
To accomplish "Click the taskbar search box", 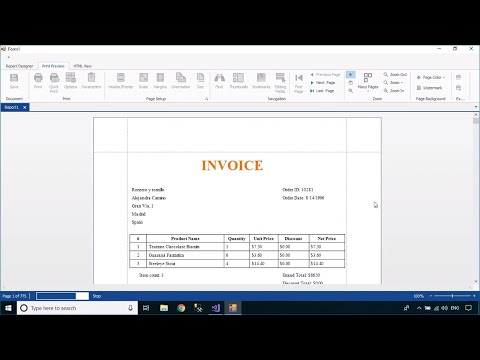I will click(77, 308).
